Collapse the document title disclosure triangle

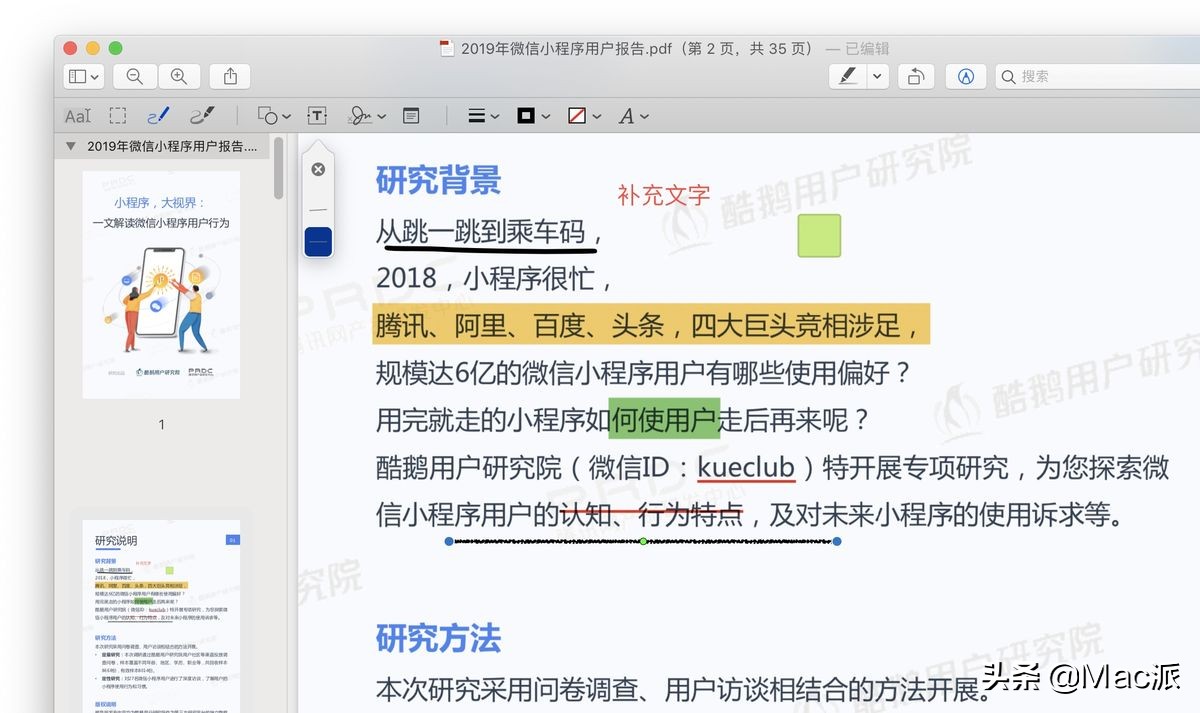click(x=70, y=146)
